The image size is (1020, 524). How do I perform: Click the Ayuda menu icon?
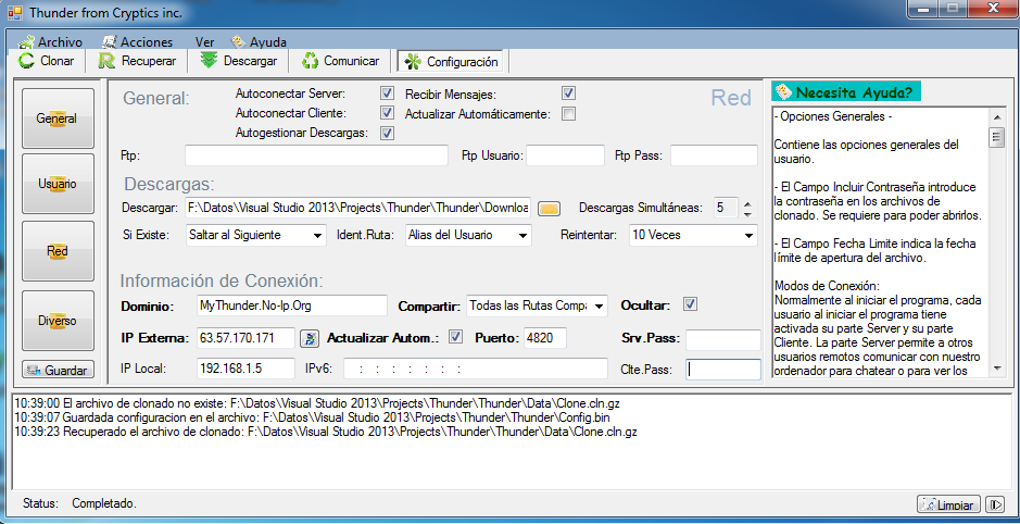[238, 42]
